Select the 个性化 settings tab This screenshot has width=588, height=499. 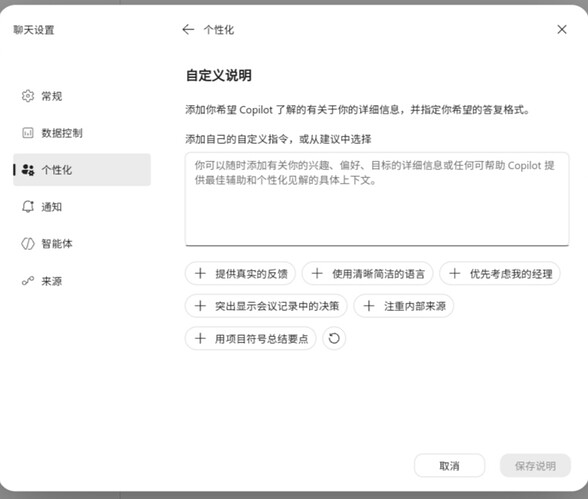pos(82,169)
